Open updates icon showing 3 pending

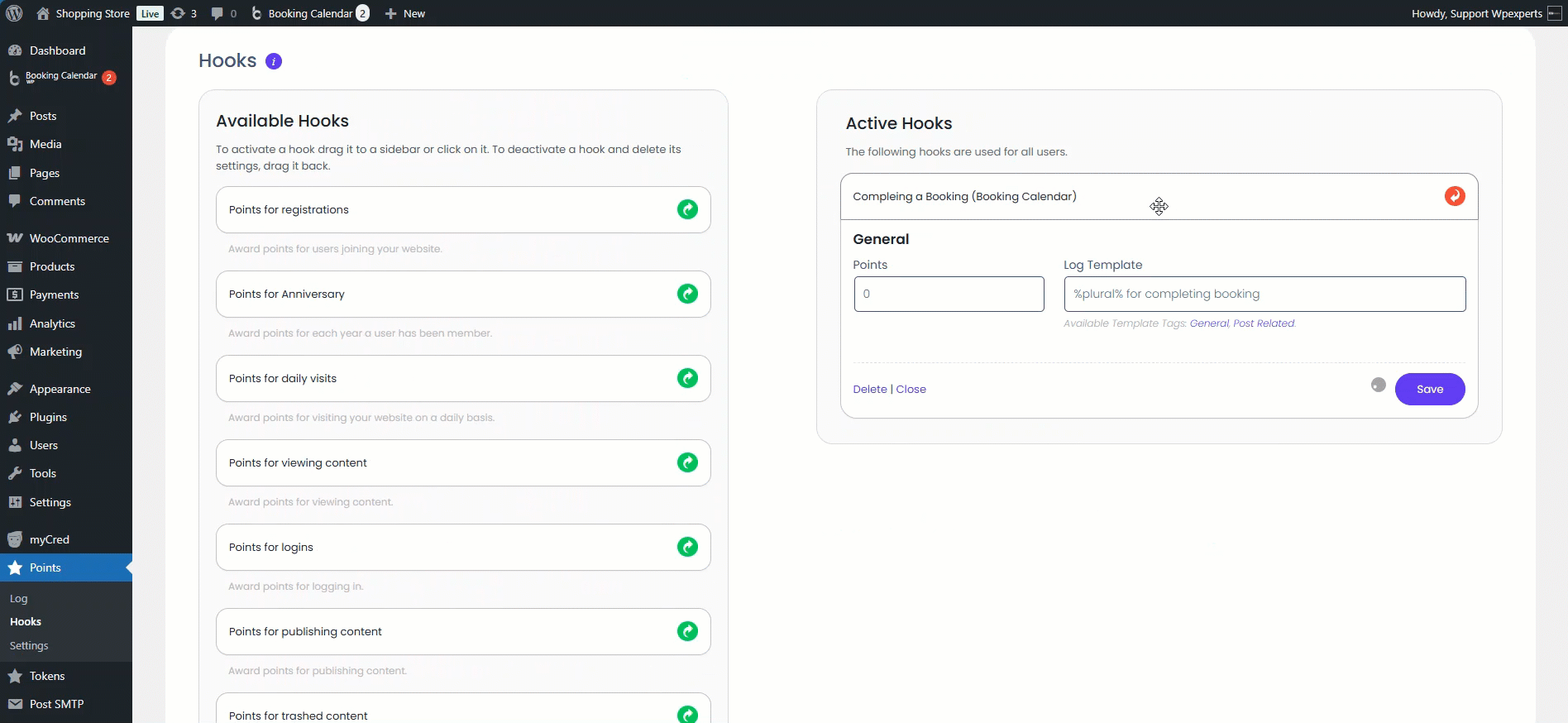(x=183, y=13)
